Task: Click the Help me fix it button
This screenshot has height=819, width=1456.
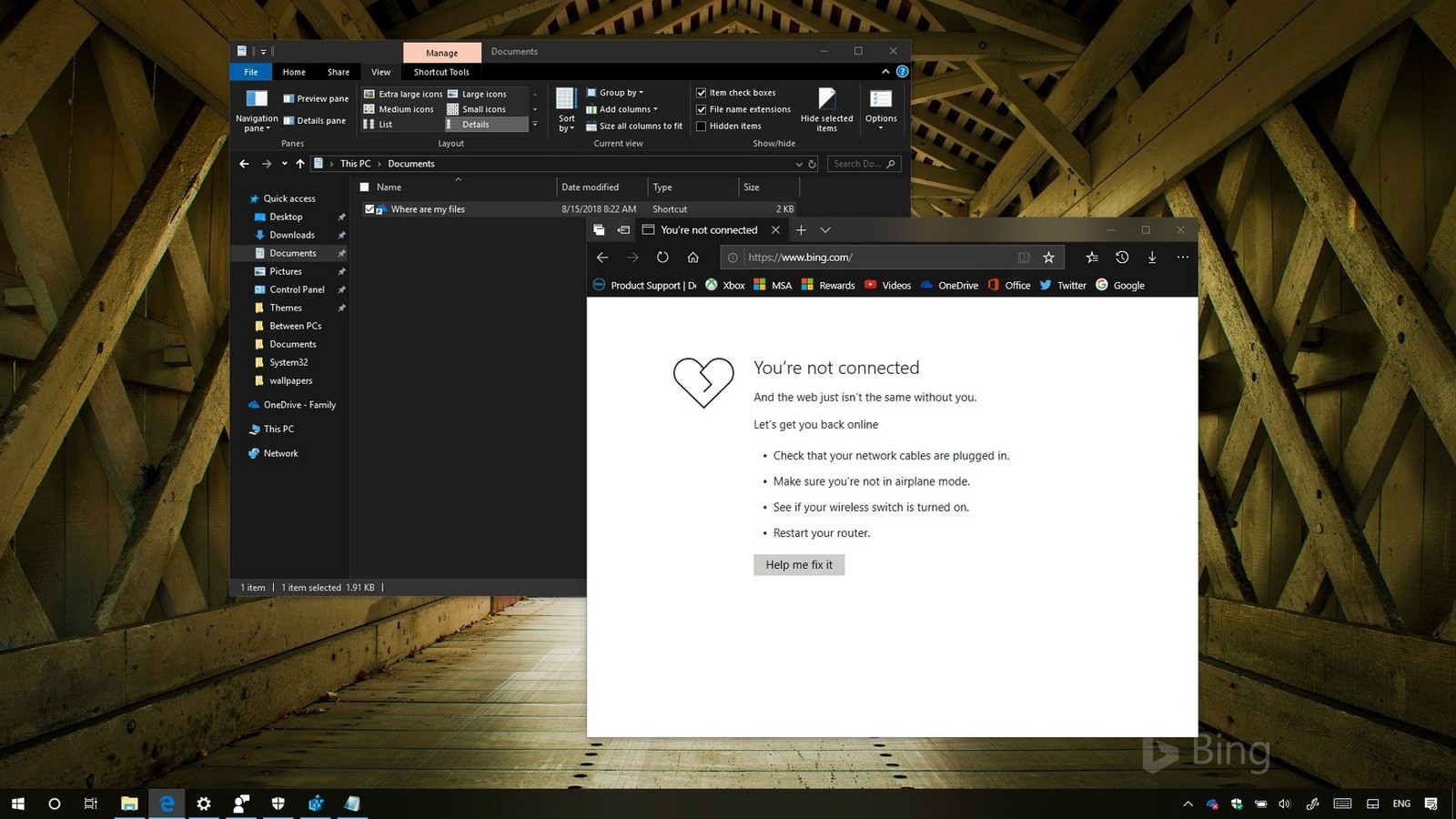Action: coord(799,565)
